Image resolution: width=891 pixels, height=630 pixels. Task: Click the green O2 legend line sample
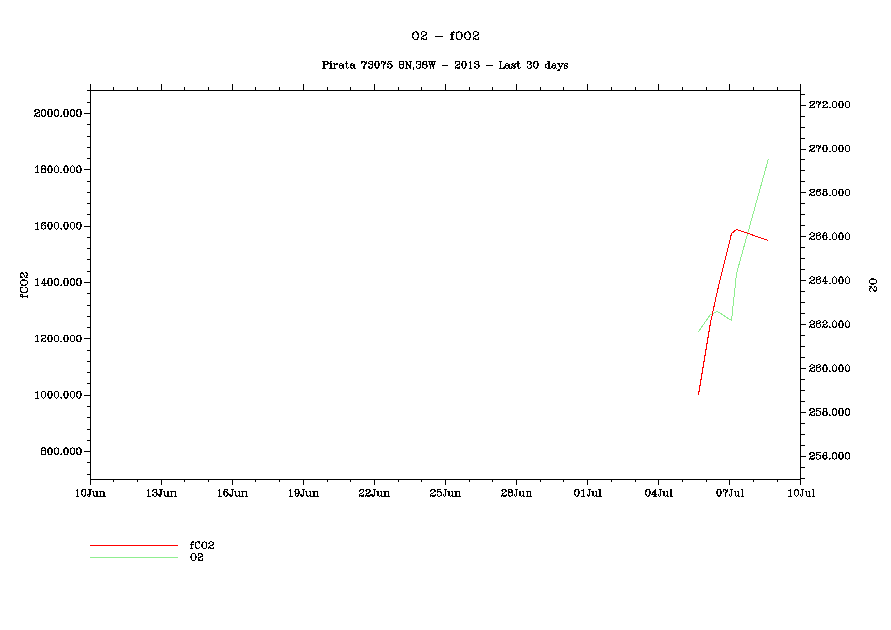coord(133,557)
